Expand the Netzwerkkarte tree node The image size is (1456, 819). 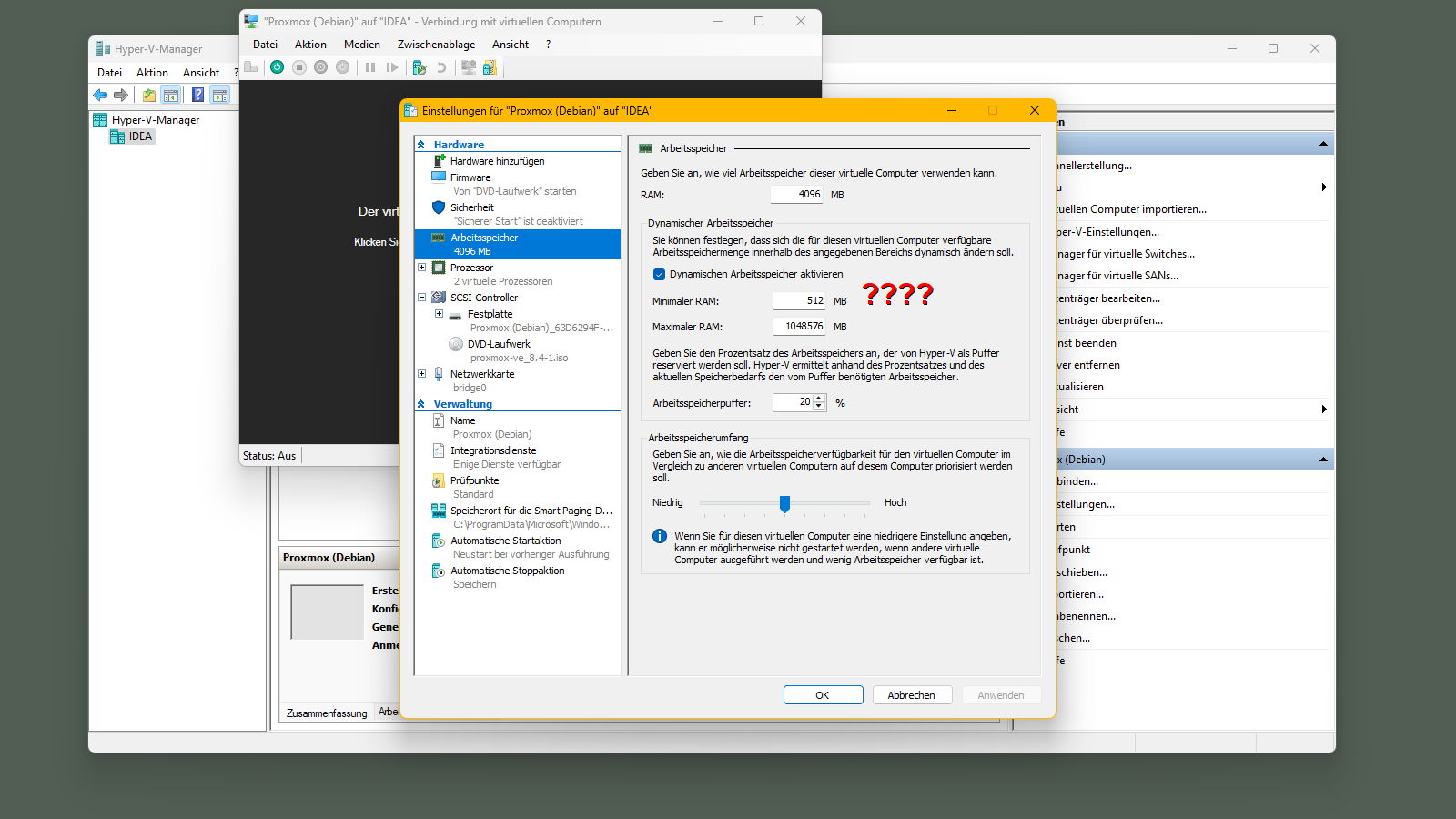(422, 374)
